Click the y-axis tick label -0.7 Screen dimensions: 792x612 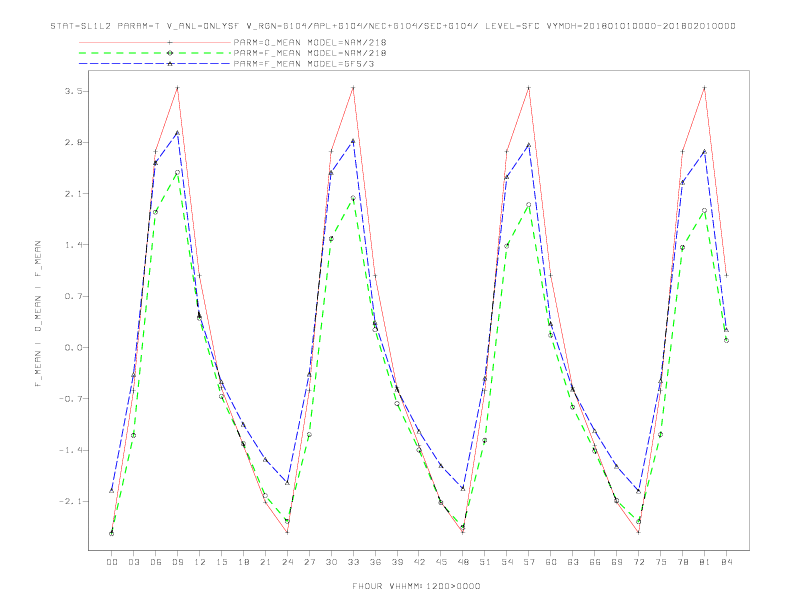[x=71, y=399]
